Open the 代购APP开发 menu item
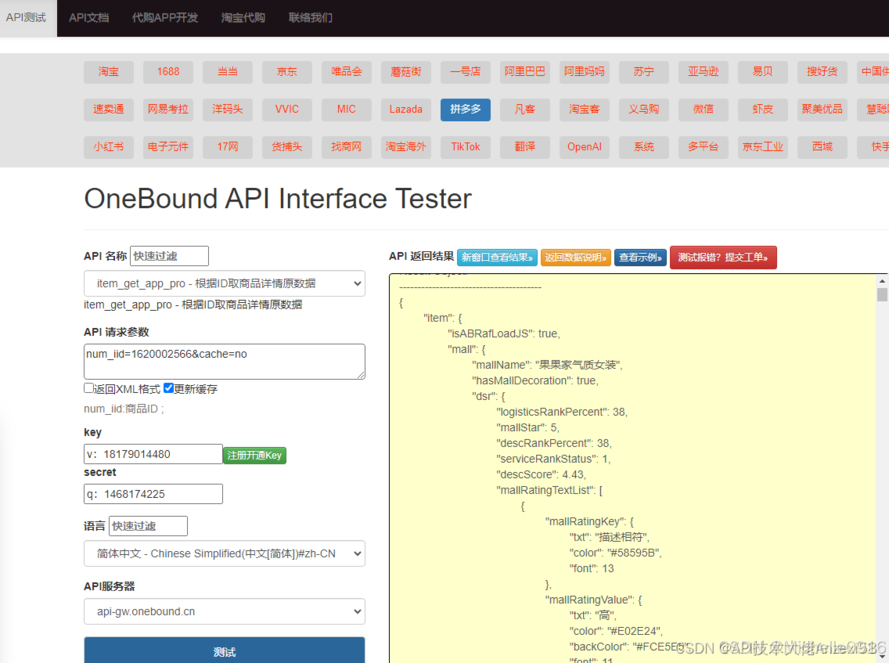 (x=165, y=18)
